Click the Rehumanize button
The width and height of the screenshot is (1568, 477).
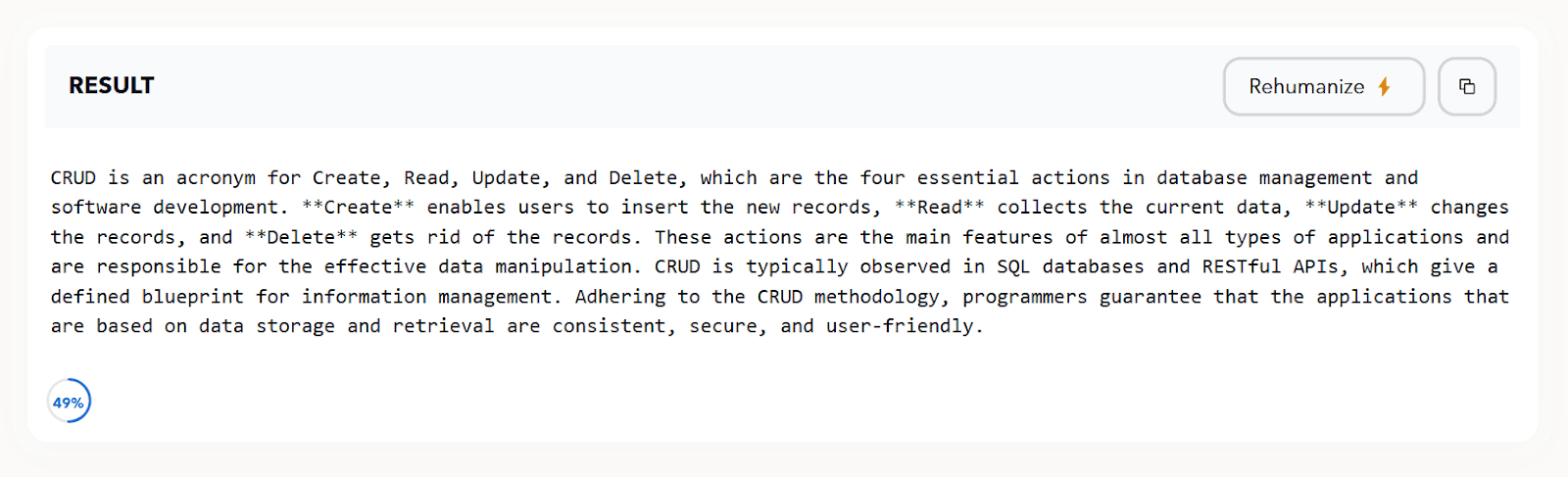tap(1324, 86)
